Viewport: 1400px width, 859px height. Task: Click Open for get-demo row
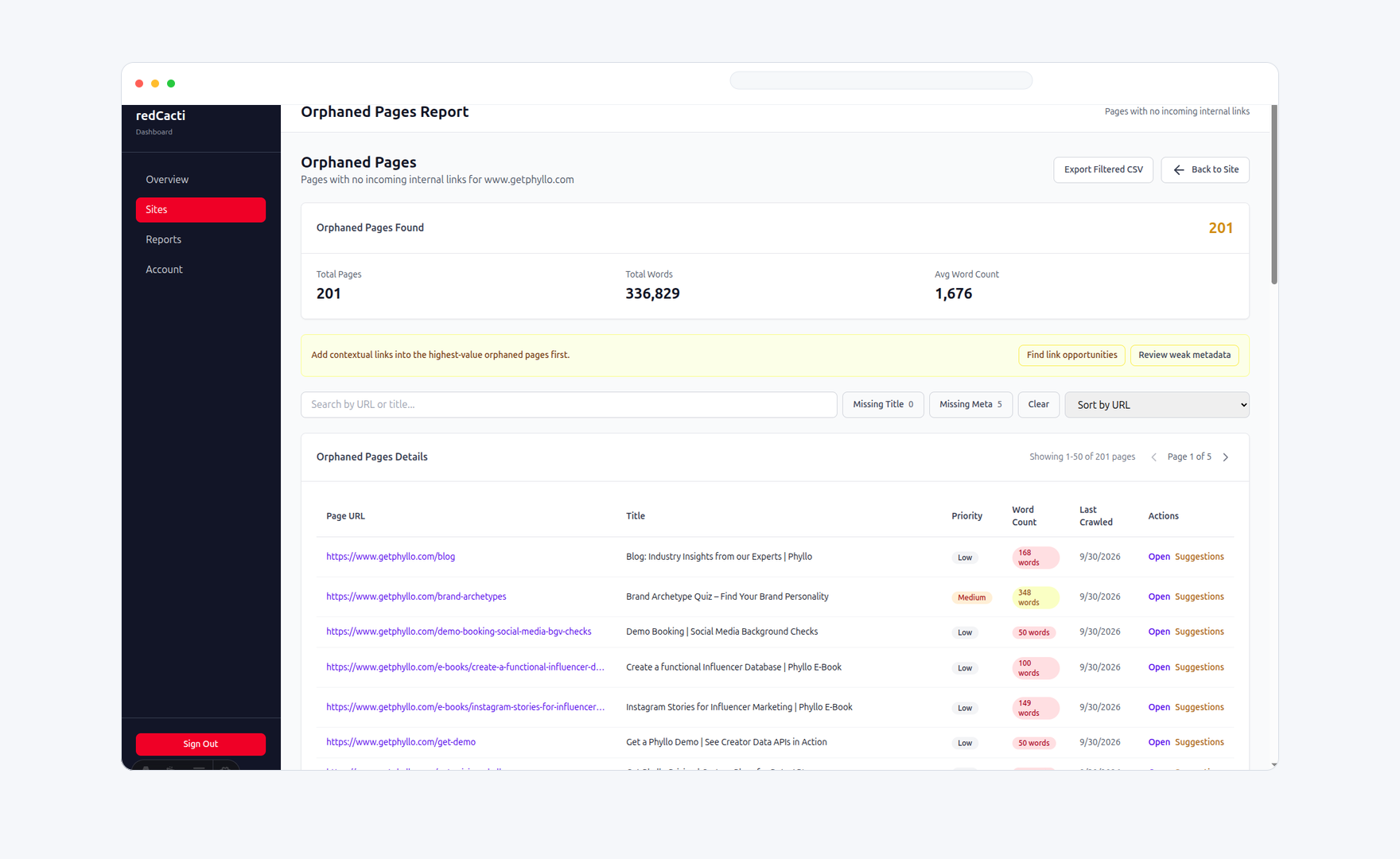pos(1159,742)
